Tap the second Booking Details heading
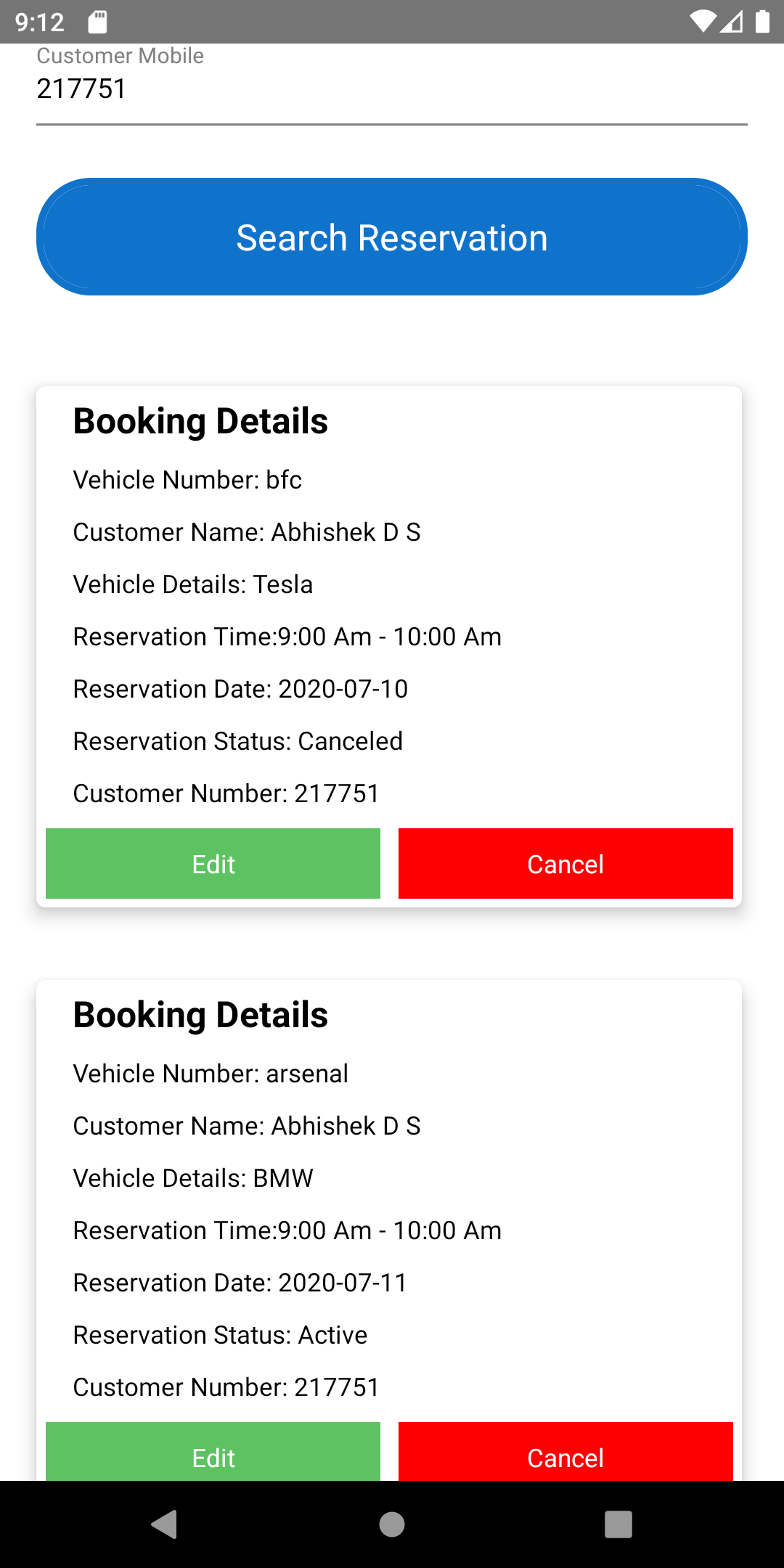The width and height of the screenshot is (784, 1568). (x=200, y=1015)
